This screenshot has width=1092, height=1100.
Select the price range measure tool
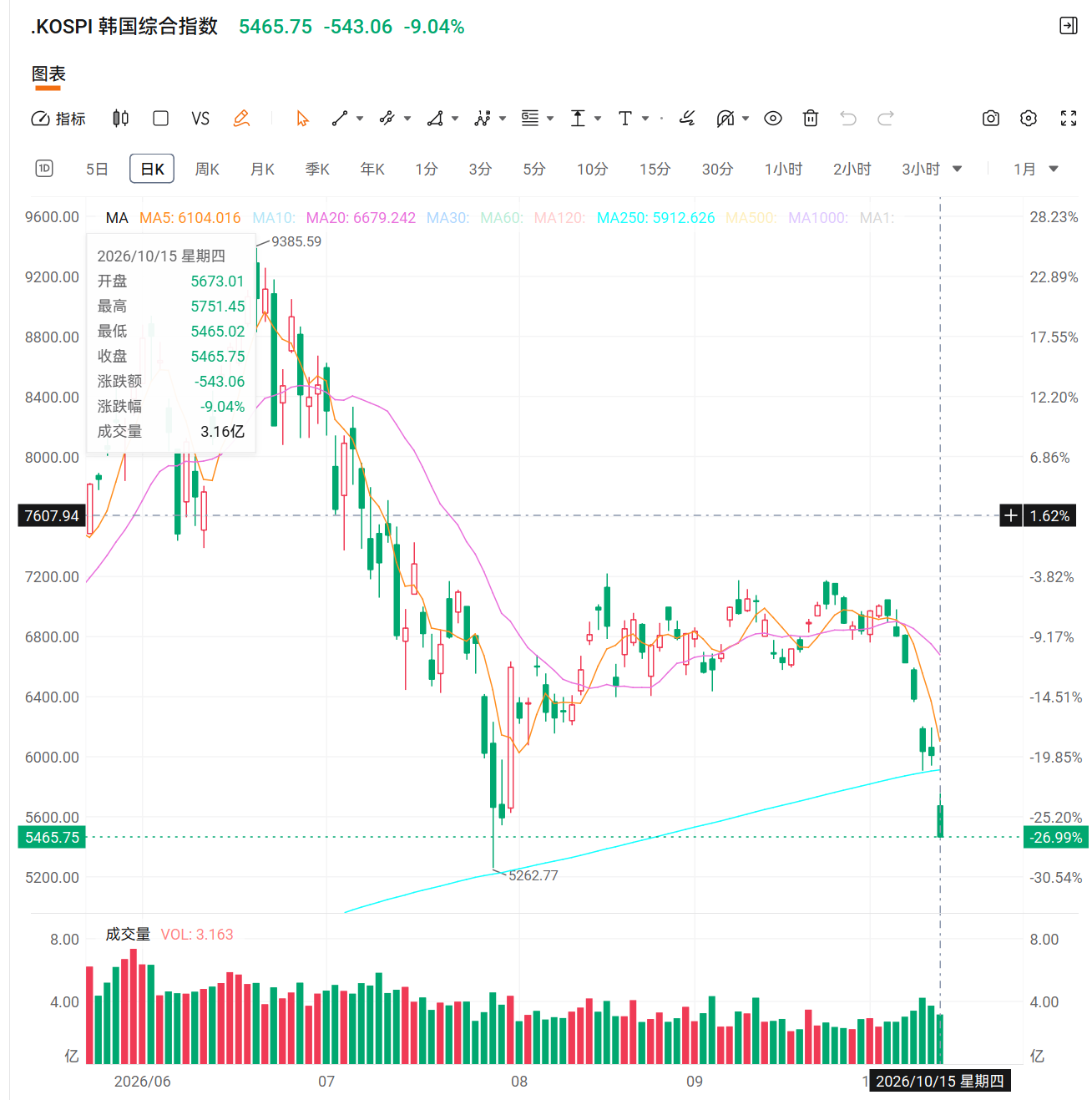click(x=578, y=119)
